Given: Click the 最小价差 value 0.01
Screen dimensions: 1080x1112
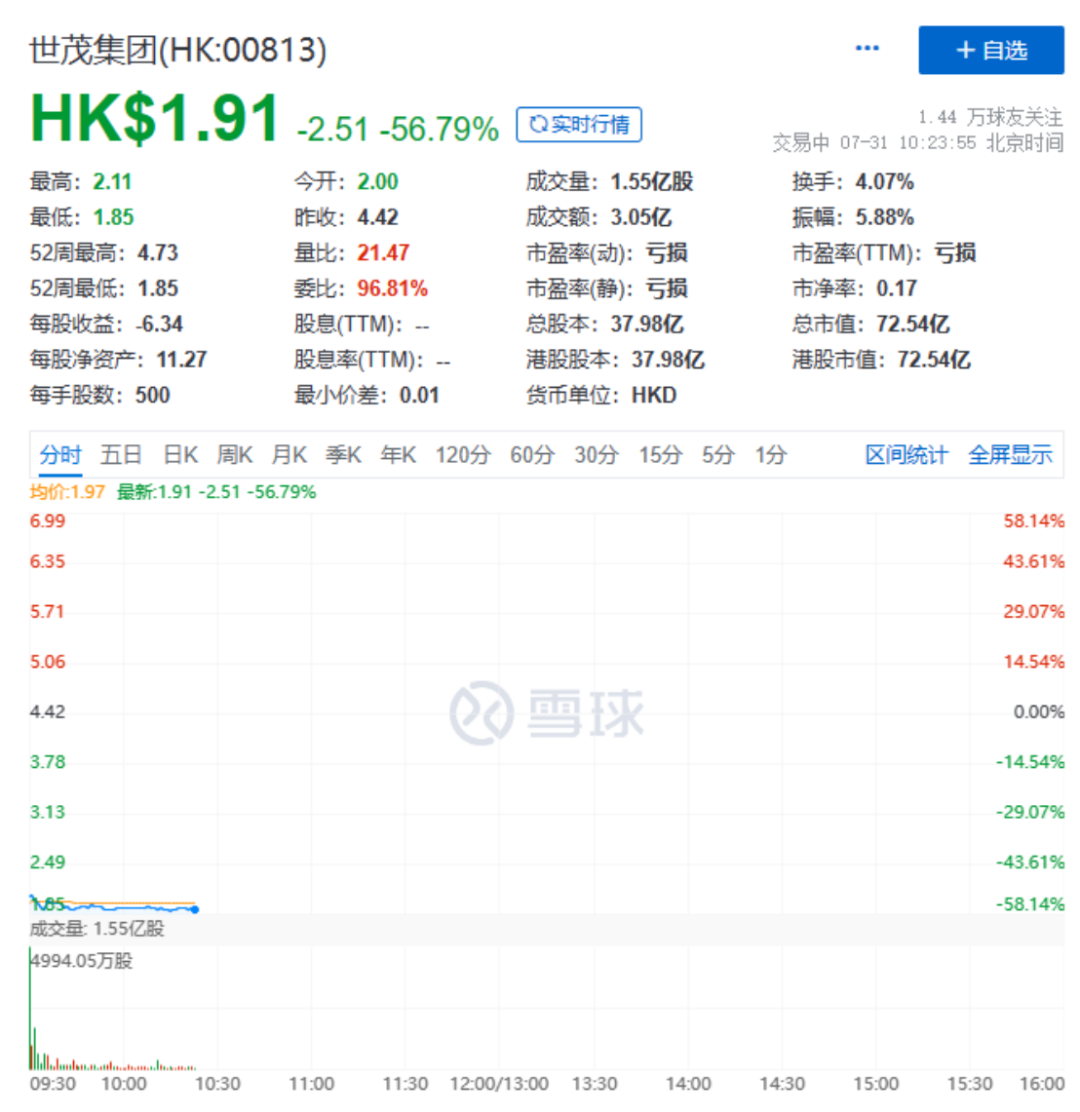Looking at the screenshot, I should click(419, 395).
